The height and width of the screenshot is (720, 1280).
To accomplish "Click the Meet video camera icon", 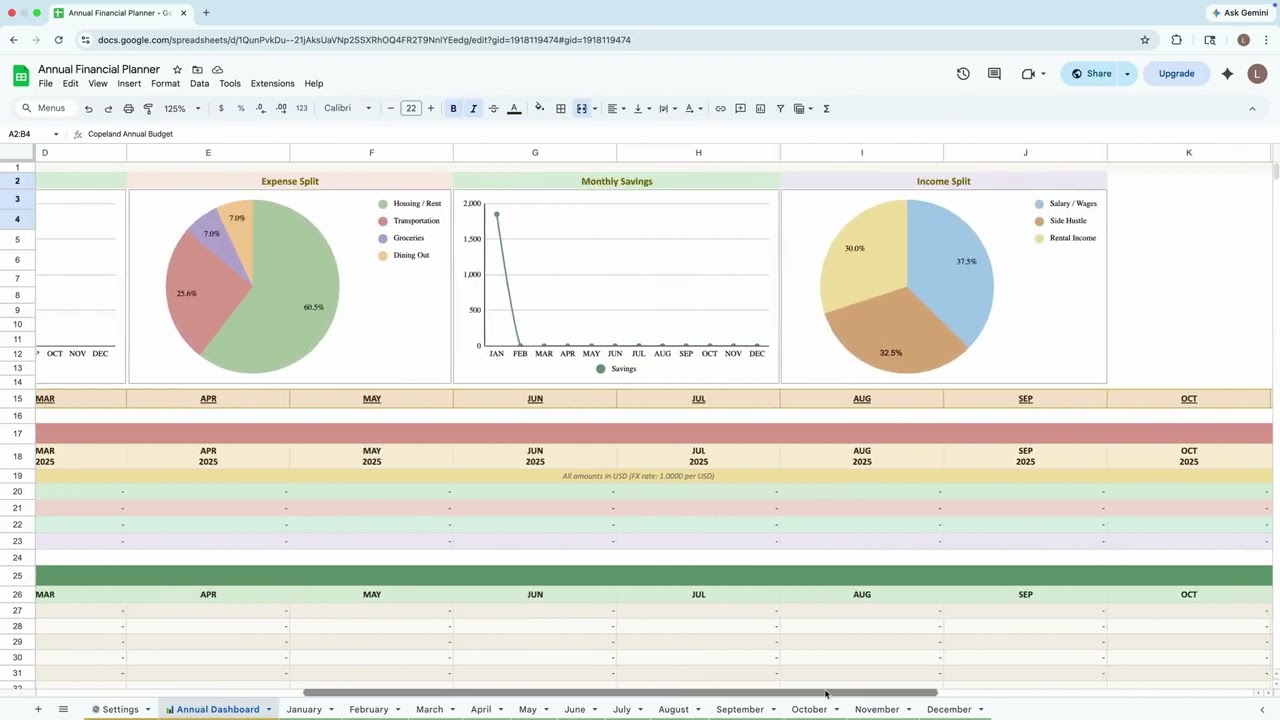I will click(1028, 74).
